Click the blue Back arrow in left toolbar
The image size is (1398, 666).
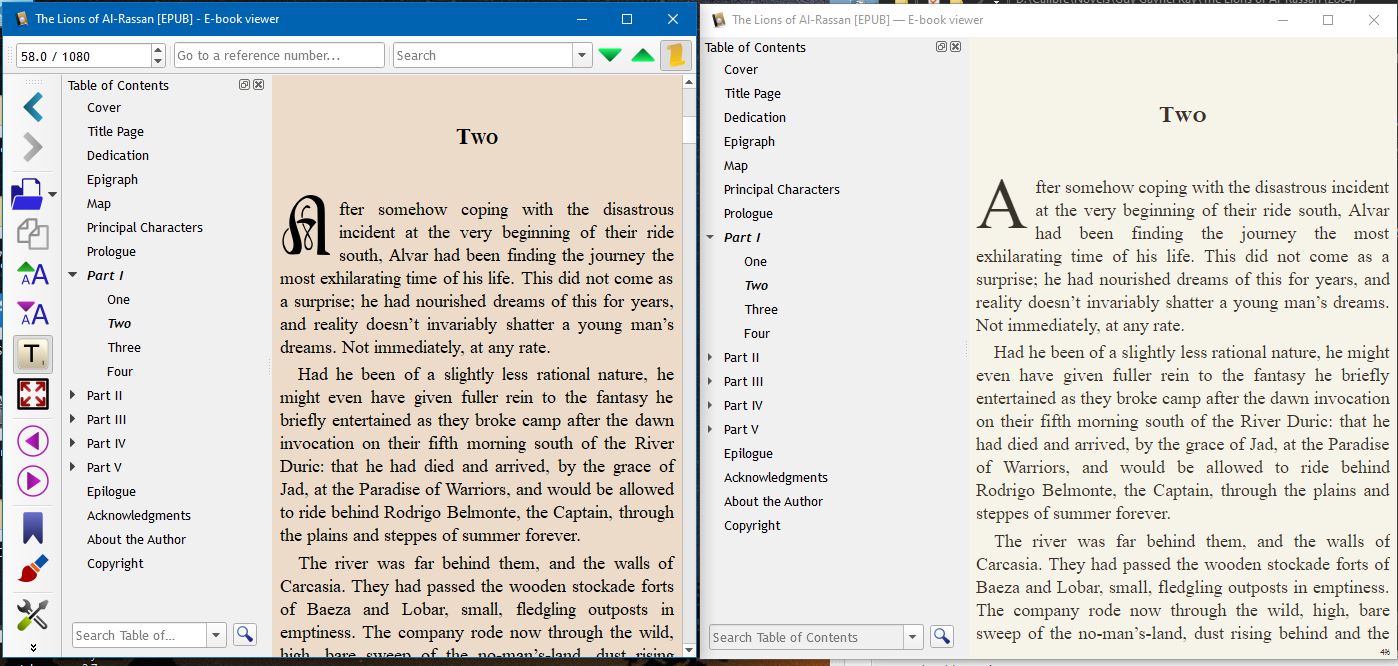[33, 106]
